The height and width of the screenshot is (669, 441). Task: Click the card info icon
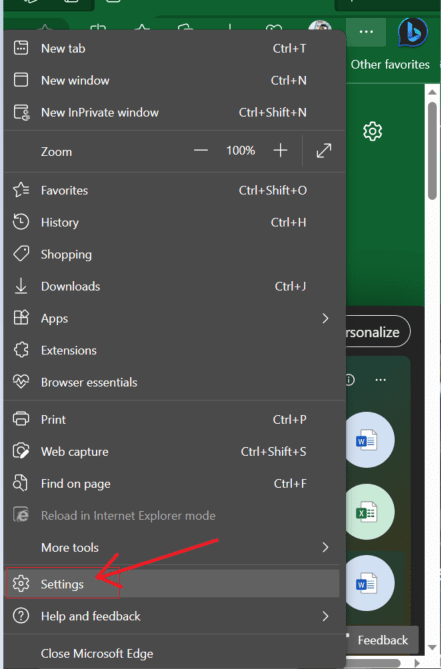click(349, 380)
